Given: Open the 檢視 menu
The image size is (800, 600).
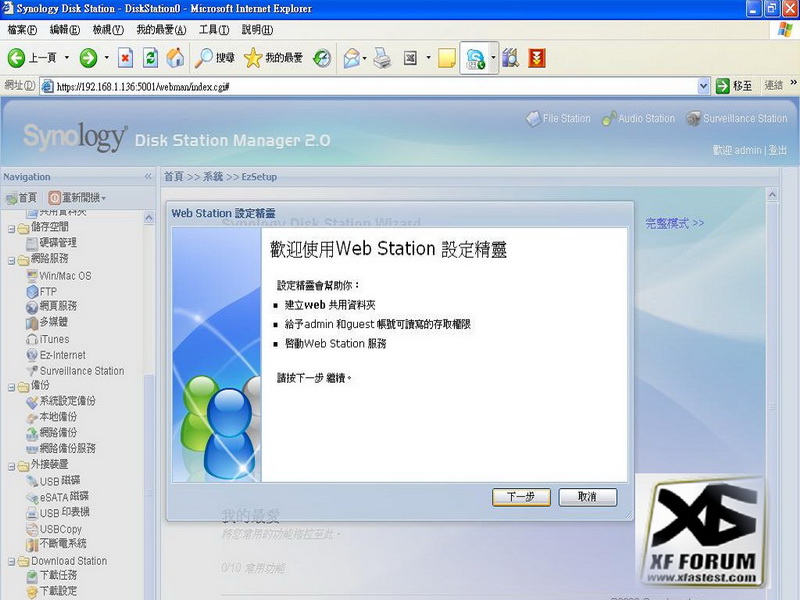Looking at the screenshot, I should pyautogui.click(x=108, y=30).
